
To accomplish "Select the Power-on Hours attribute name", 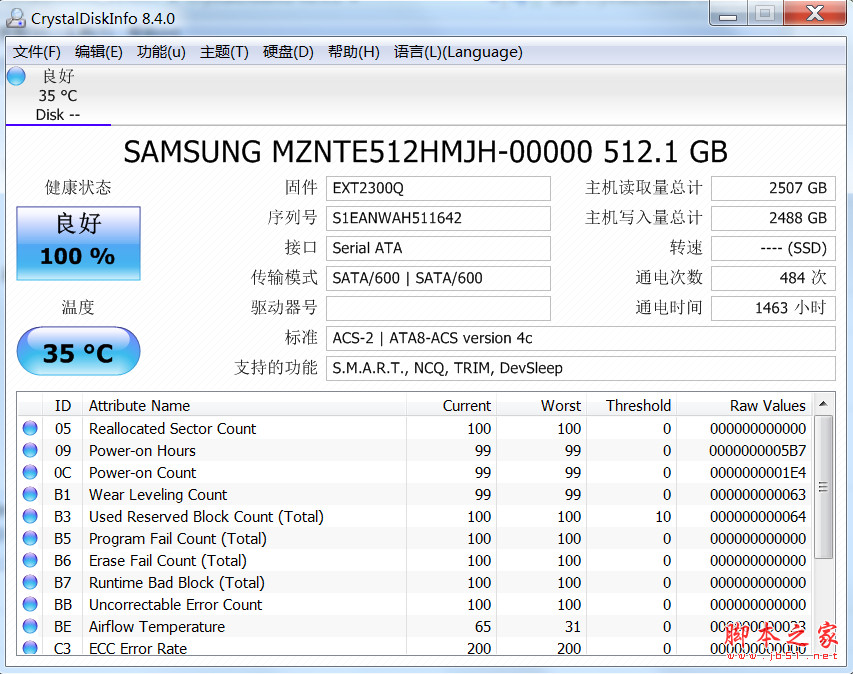I will pyautogui.click(x=142, y=450).
